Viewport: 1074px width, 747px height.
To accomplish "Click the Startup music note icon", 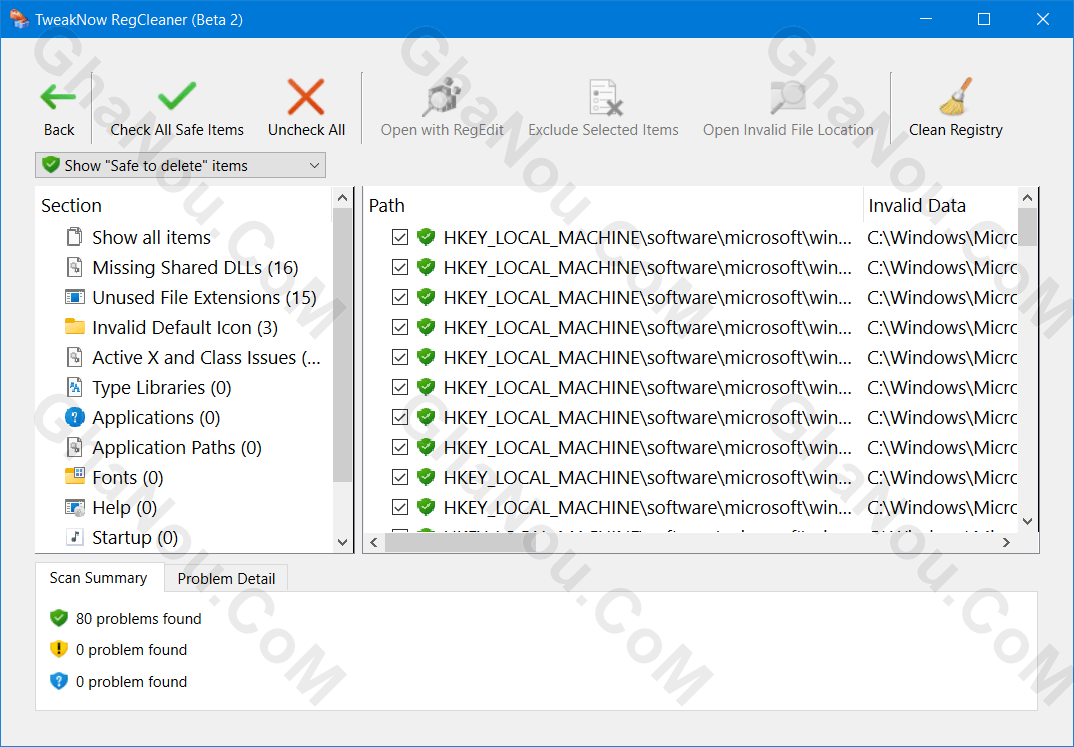I will [x=74, y=537].
